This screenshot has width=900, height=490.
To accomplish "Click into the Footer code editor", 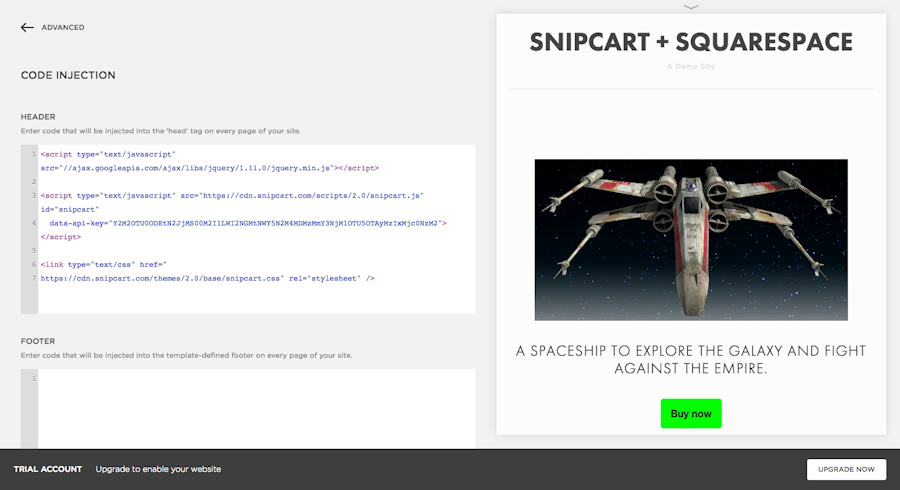I will pos(257,409).
